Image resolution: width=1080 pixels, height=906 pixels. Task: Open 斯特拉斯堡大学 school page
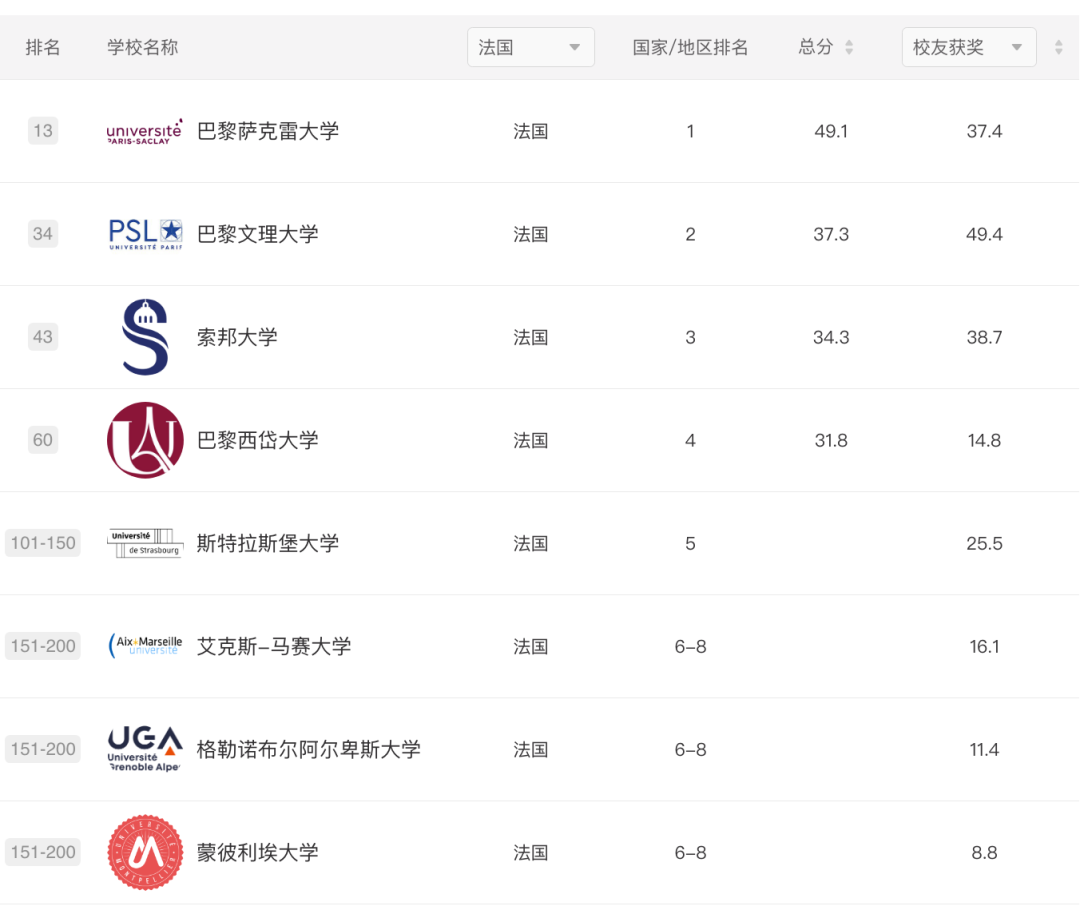tap(268, 543)
